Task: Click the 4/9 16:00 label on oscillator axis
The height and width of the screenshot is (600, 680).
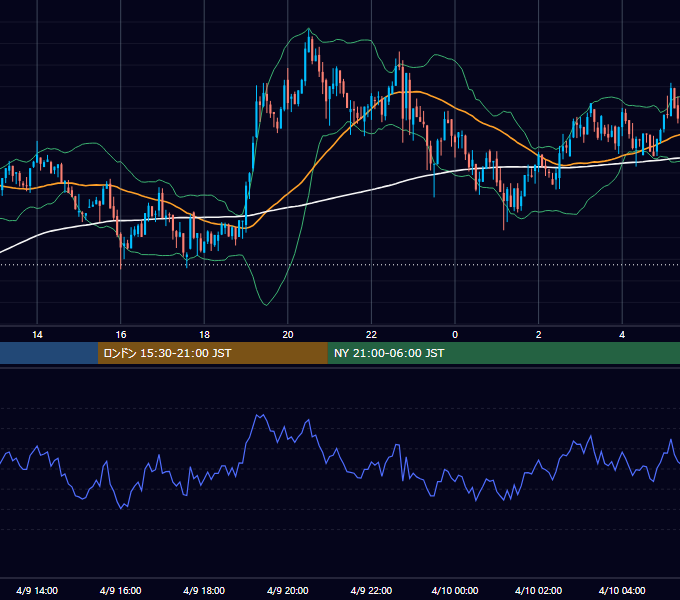Action: pos(121,590)
